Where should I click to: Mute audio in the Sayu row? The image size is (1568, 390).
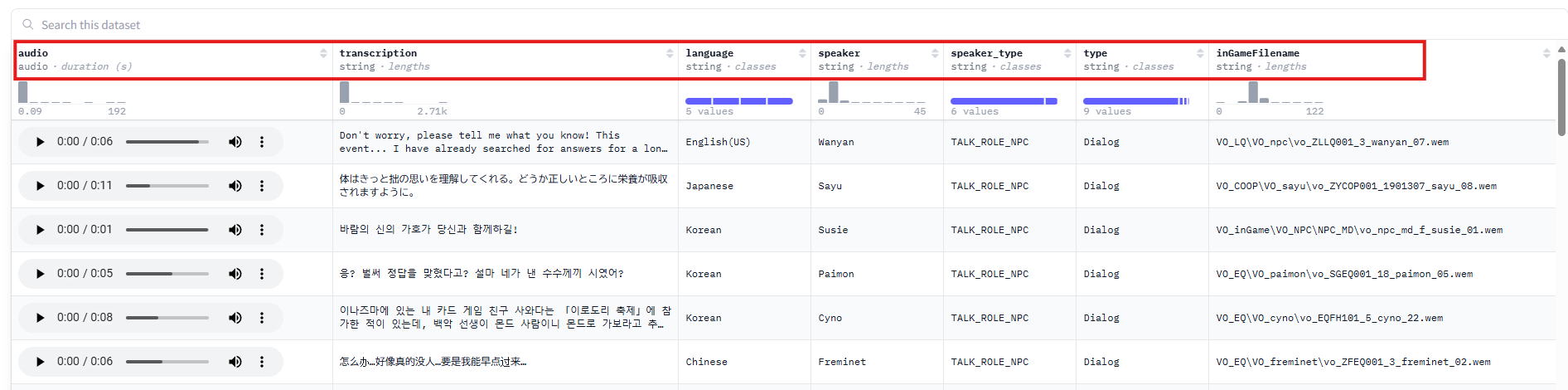click(235, 186)
